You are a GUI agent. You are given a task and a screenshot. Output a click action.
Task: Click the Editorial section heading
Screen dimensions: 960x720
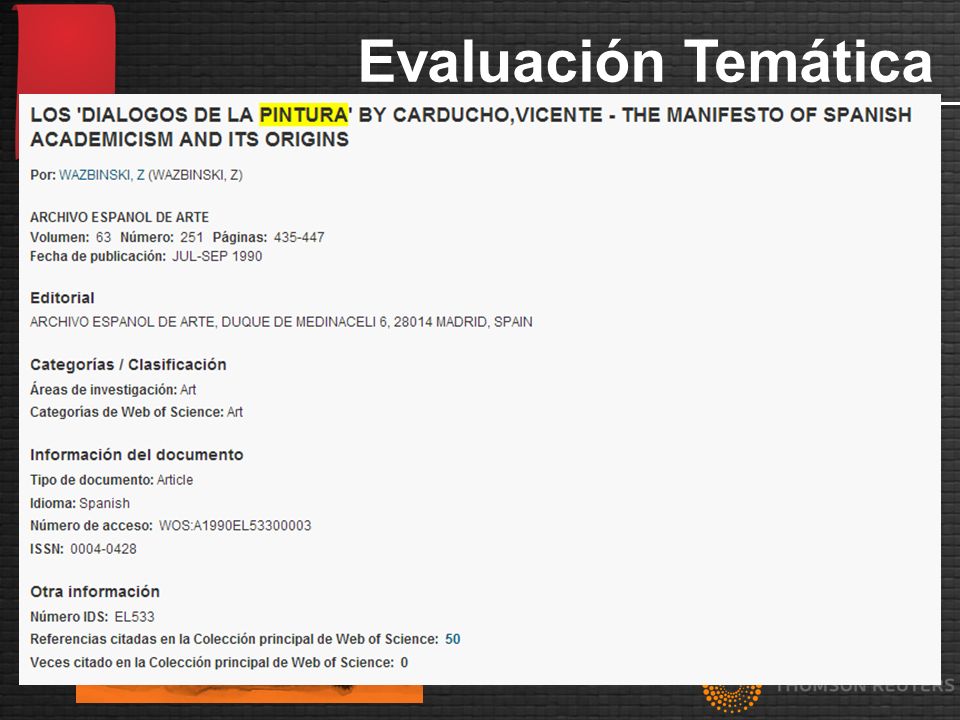pos(62,298)
